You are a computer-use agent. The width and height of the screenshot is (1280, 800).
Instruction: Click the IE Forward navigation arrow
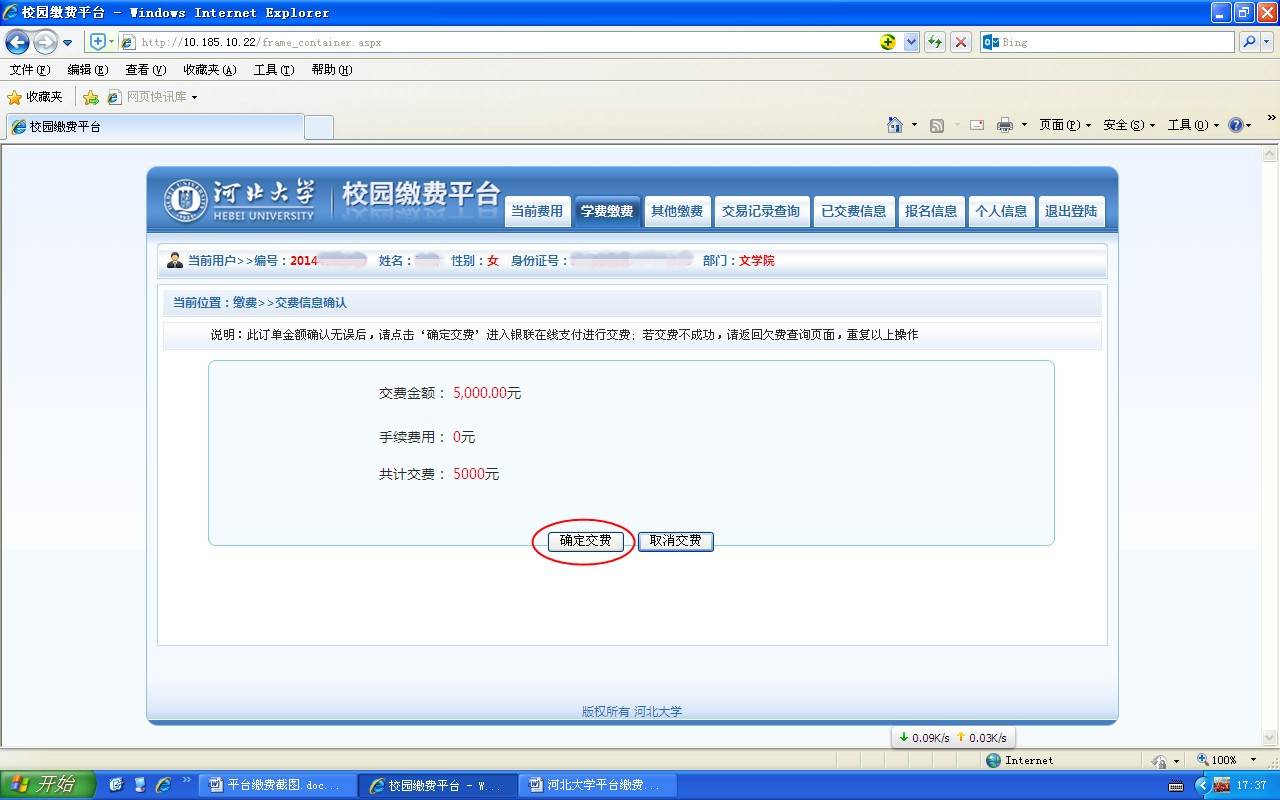[45, 42]
